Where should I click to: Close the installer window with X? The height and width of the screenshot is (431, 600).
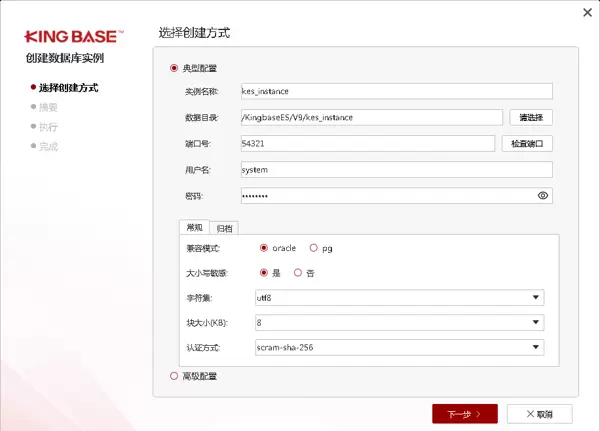click(x=586, y=13)
